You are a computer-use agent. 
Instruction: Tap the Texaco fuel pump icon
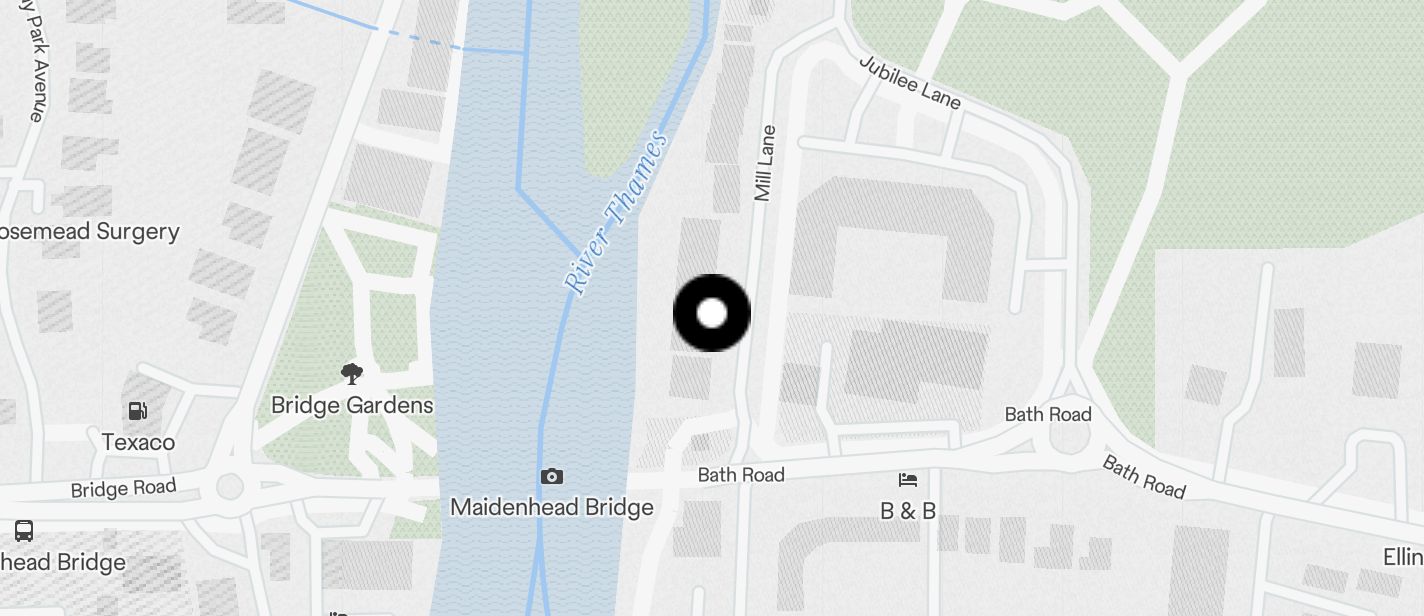click(138, 410)
